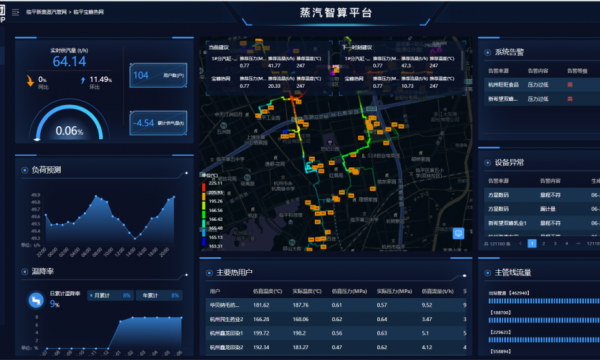Select the 199.72 row in 主要热用户 table

click(x=336, y=333)
